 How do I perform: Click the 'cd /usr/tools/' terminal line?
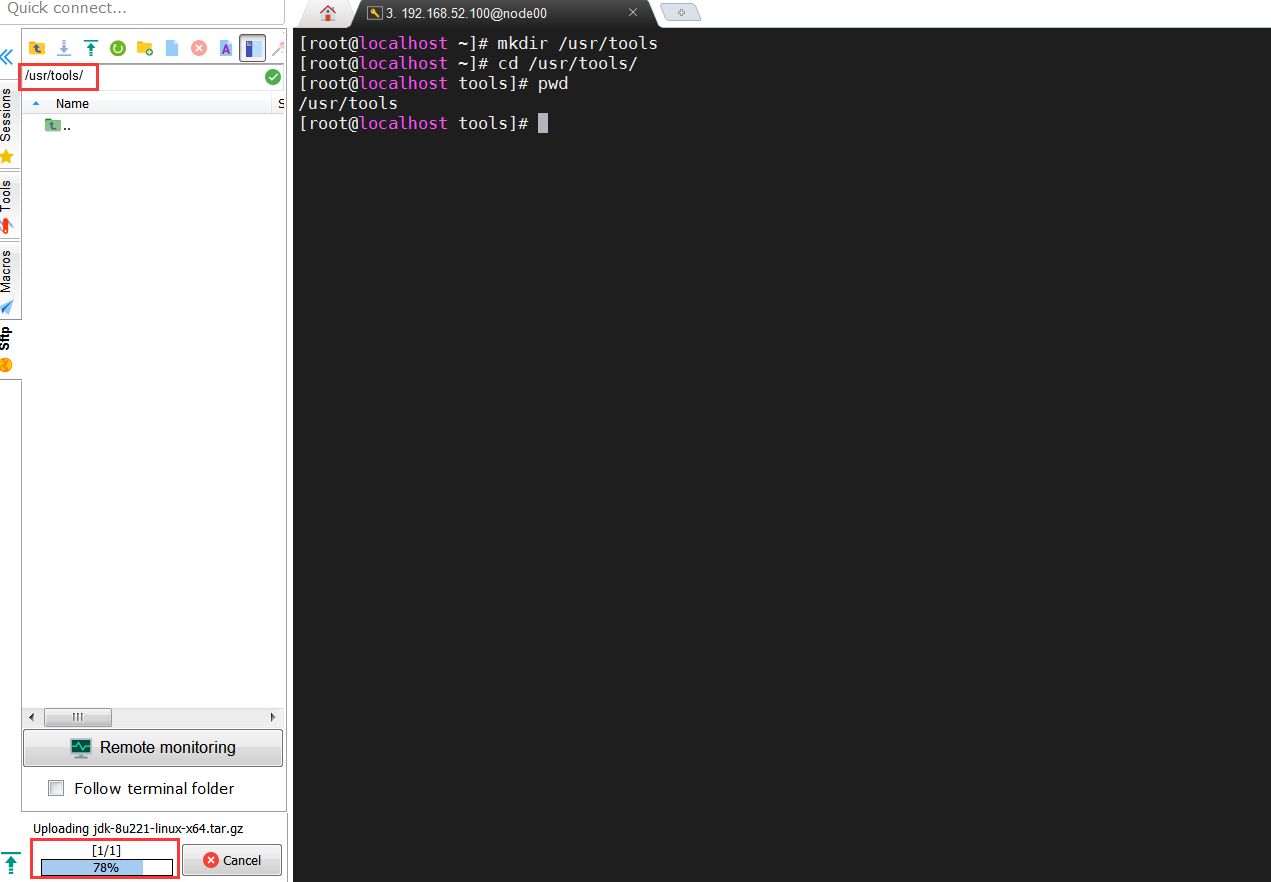[x=468, y=63]
